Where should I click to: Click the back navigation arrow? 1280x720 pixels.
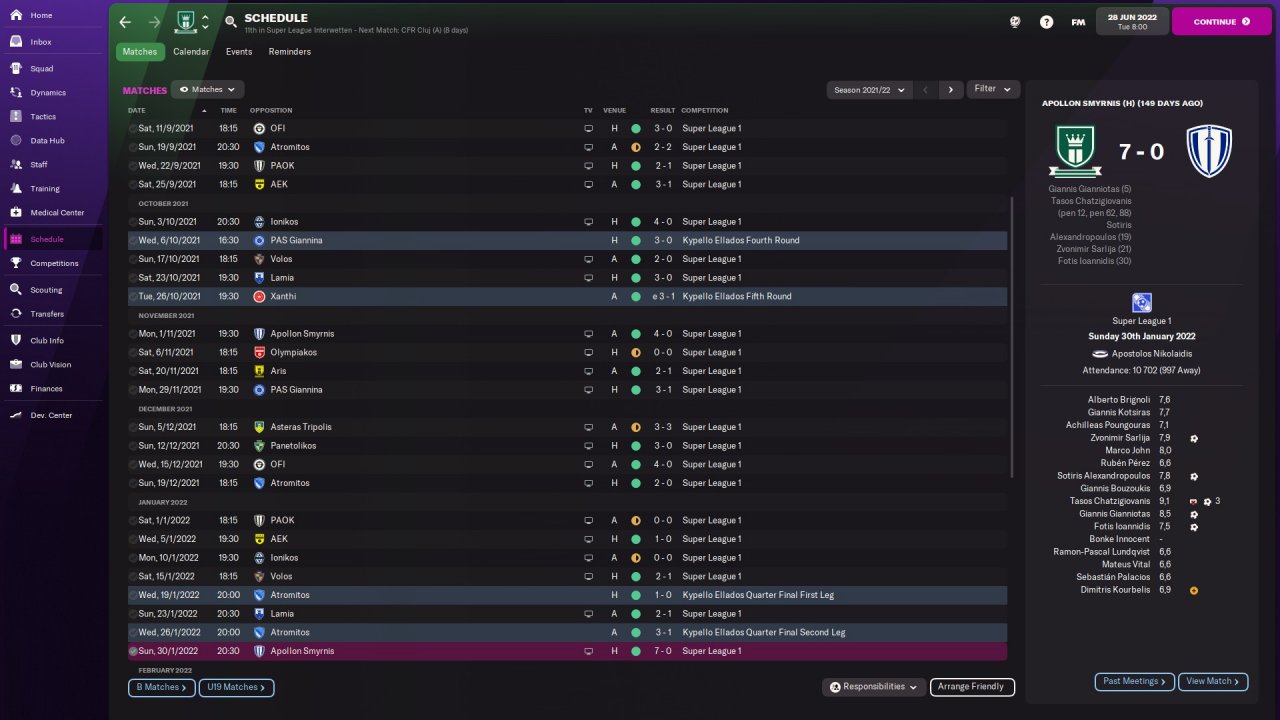[x=125, y=22]
